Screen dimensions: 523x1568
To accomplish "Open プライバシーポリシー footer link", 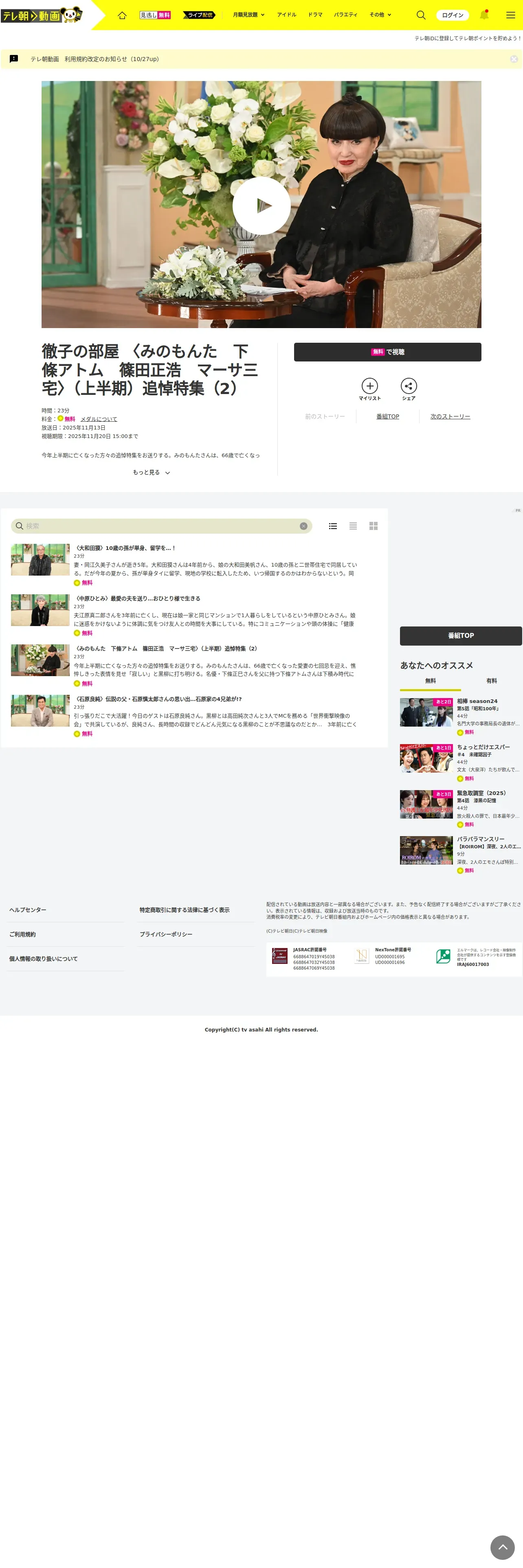I will click(x=166, y=934).
